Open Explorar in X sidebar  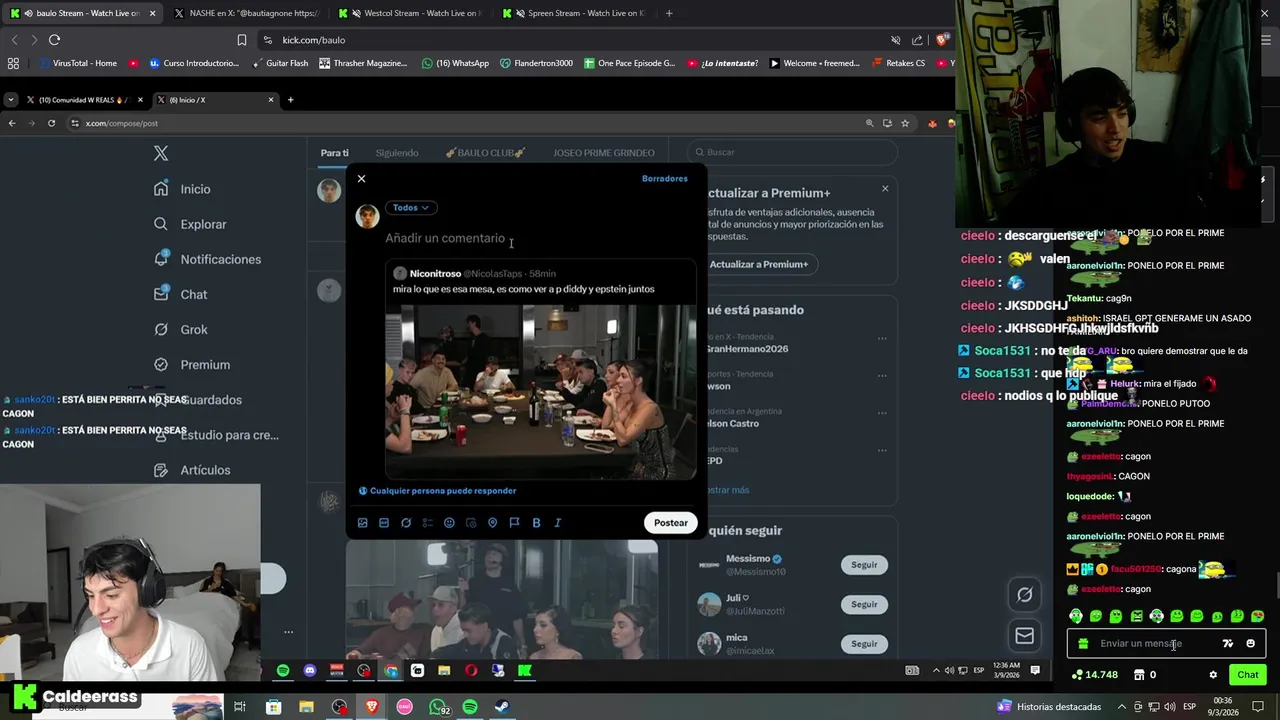tap(191, 224)
